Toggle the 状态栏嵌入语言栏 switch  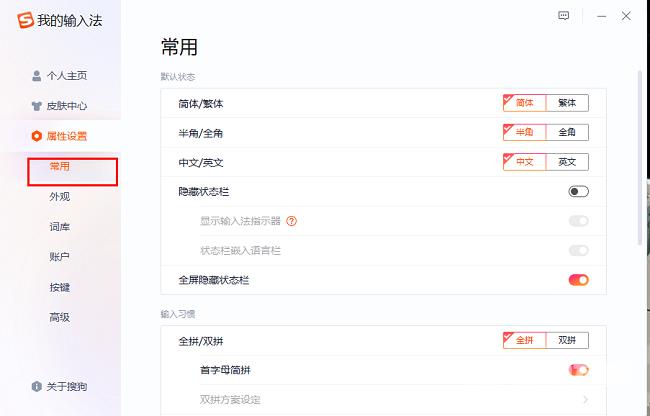click(578, 250)
